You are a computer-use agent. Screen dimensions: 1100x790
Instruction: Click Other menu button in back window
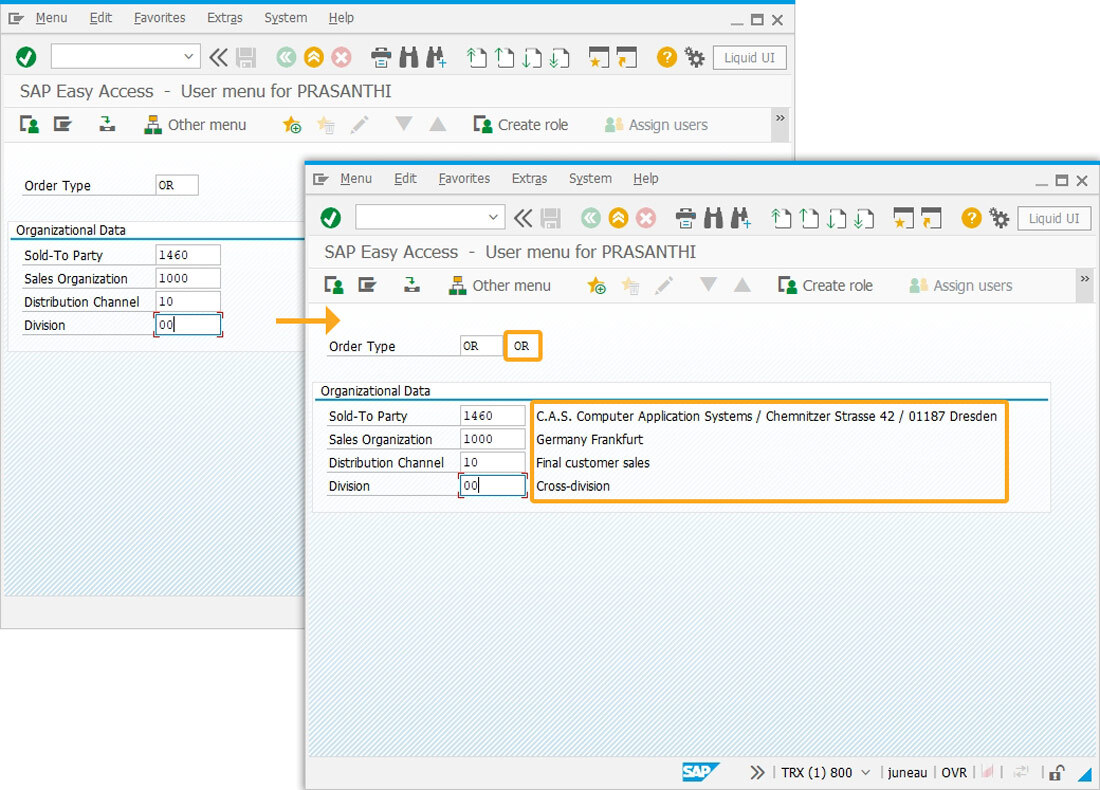coord(195,125)
